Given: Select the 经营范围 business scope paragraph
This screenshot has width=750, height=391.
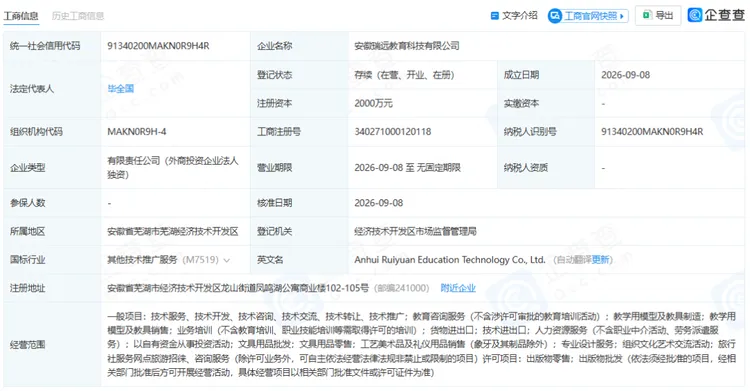Looking at the screenshot, I should [421, 344].
